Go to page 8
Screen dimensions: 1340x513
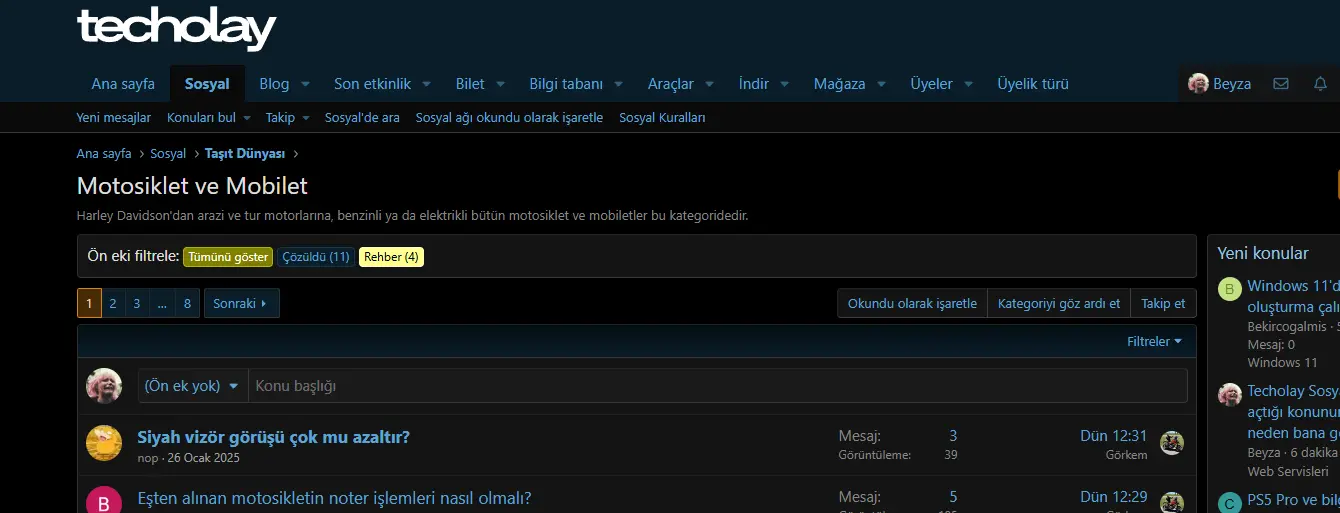point(187,303)
